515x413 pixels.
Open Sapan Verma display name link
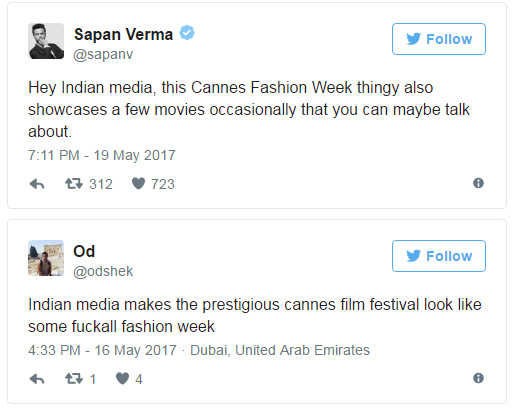click(123, 34)
